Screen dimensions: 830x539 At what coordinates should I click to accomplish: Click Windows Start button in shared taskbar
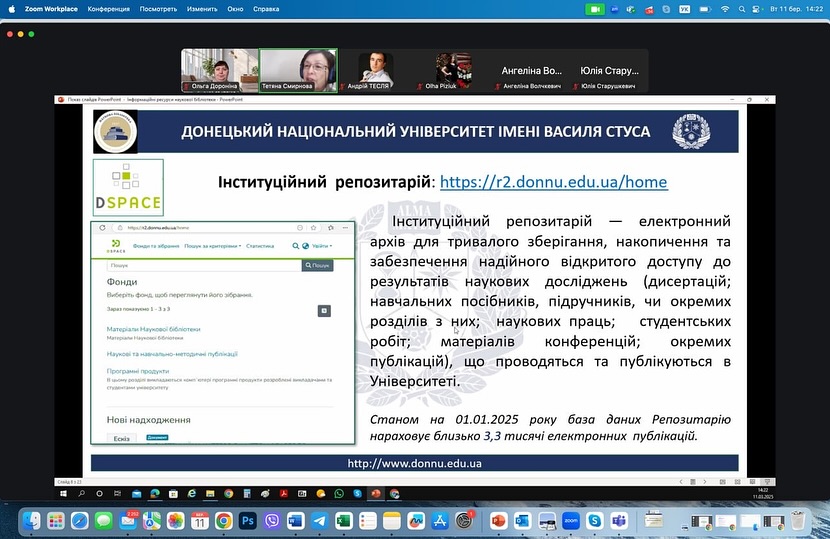(64, 493)
